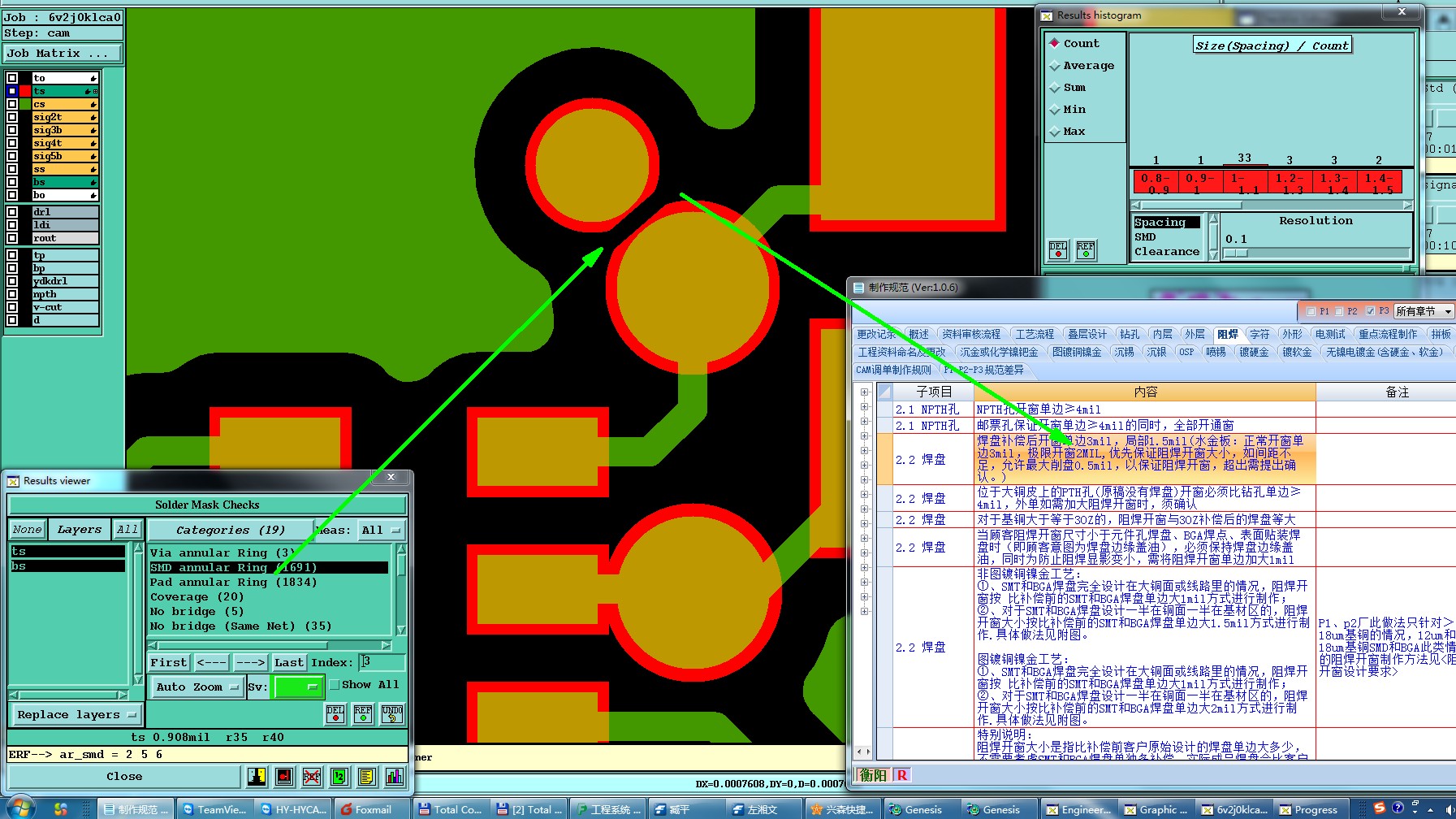Open the Auto Zoom dropdown
The width and height of the screenshot is (1456, 819).
[x=197, y=687]
